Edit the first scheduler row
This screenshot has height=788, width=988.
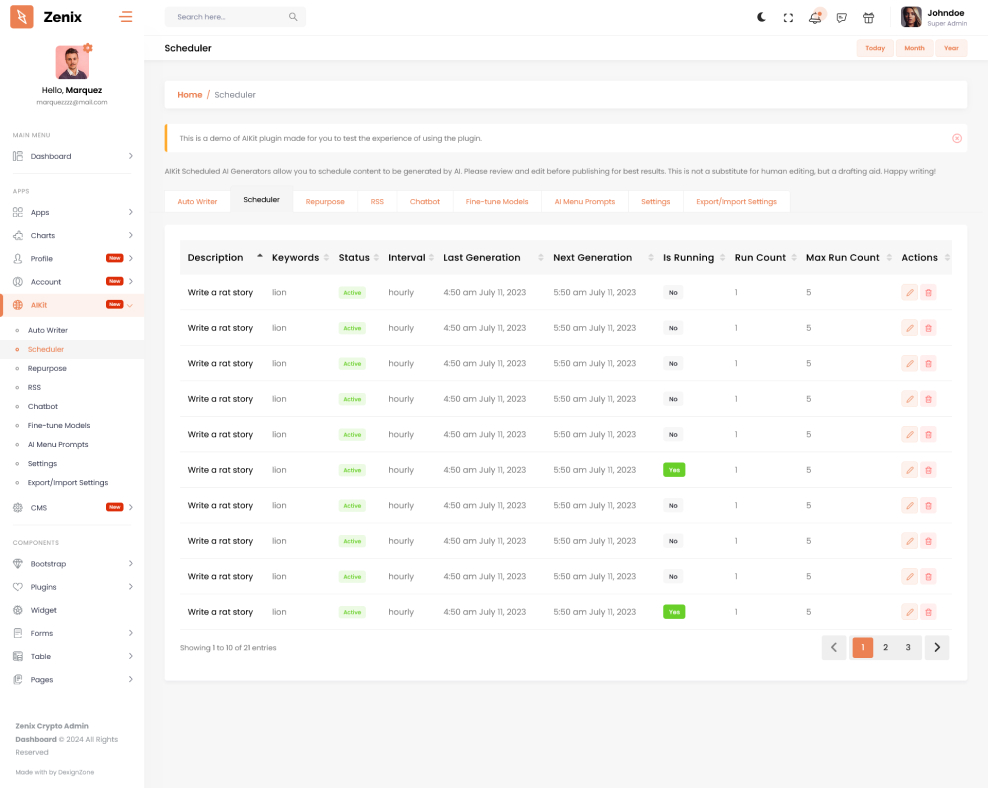click(x=909, y=292)
